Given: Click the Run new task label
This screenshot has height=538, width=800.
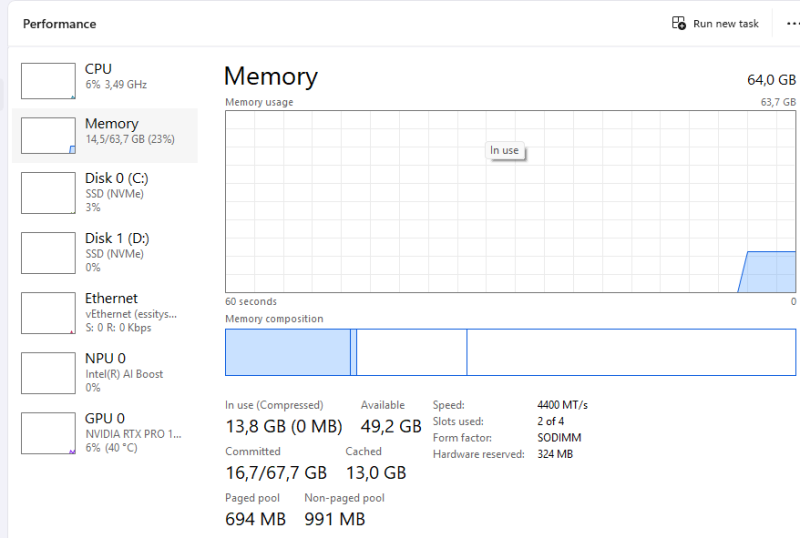Looking at the screenshot, I should pos(726,24).
